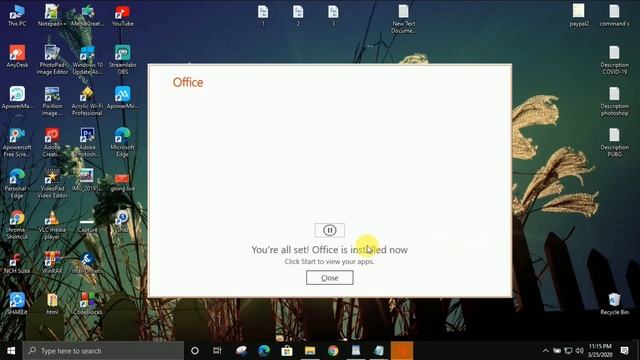This screenshot has height=360, width=640.
Task: Select the html folder icon
Action: [52, 304]
